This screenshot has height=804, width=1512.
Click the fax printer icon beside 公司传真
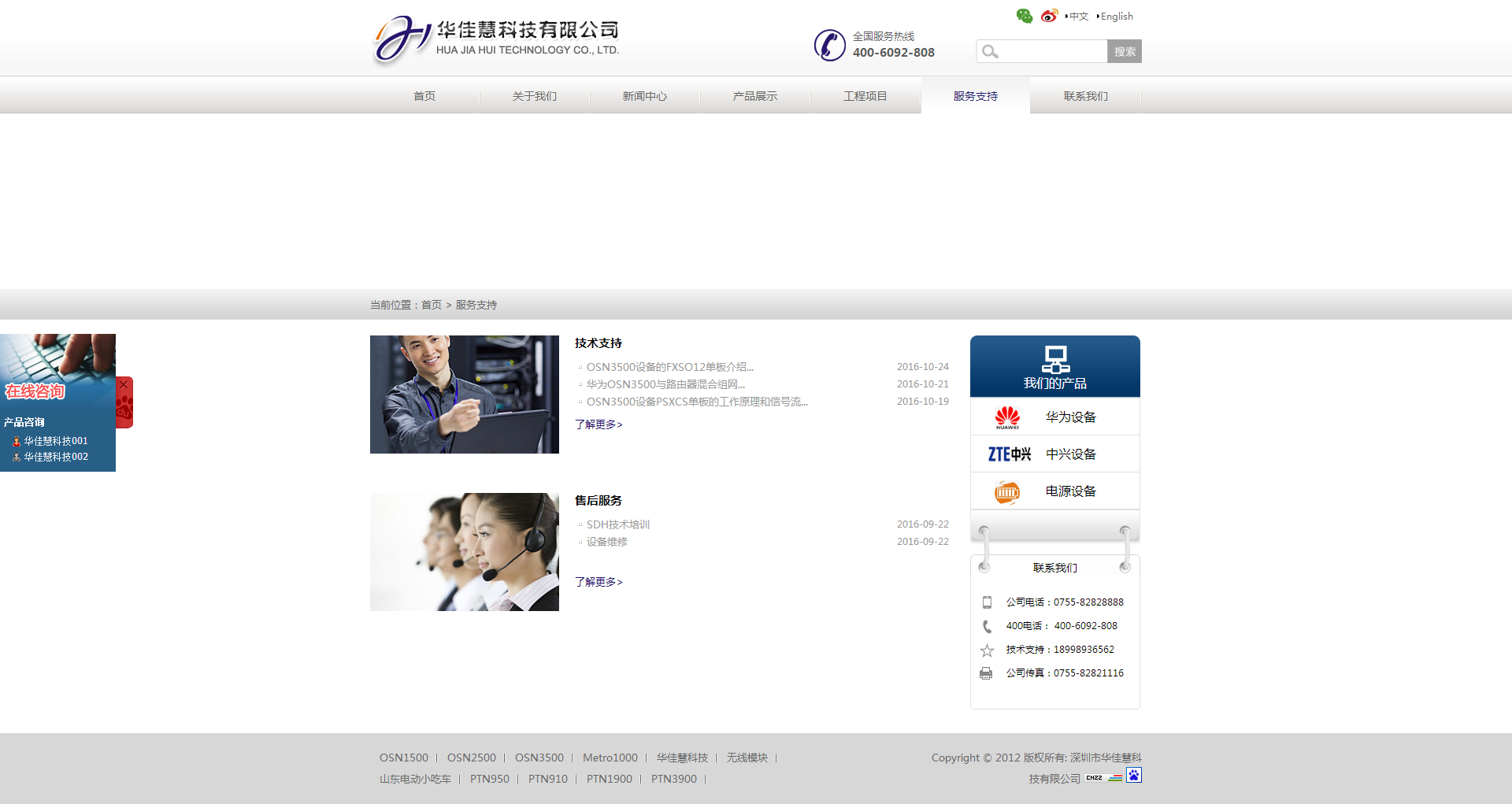(986, 673)
